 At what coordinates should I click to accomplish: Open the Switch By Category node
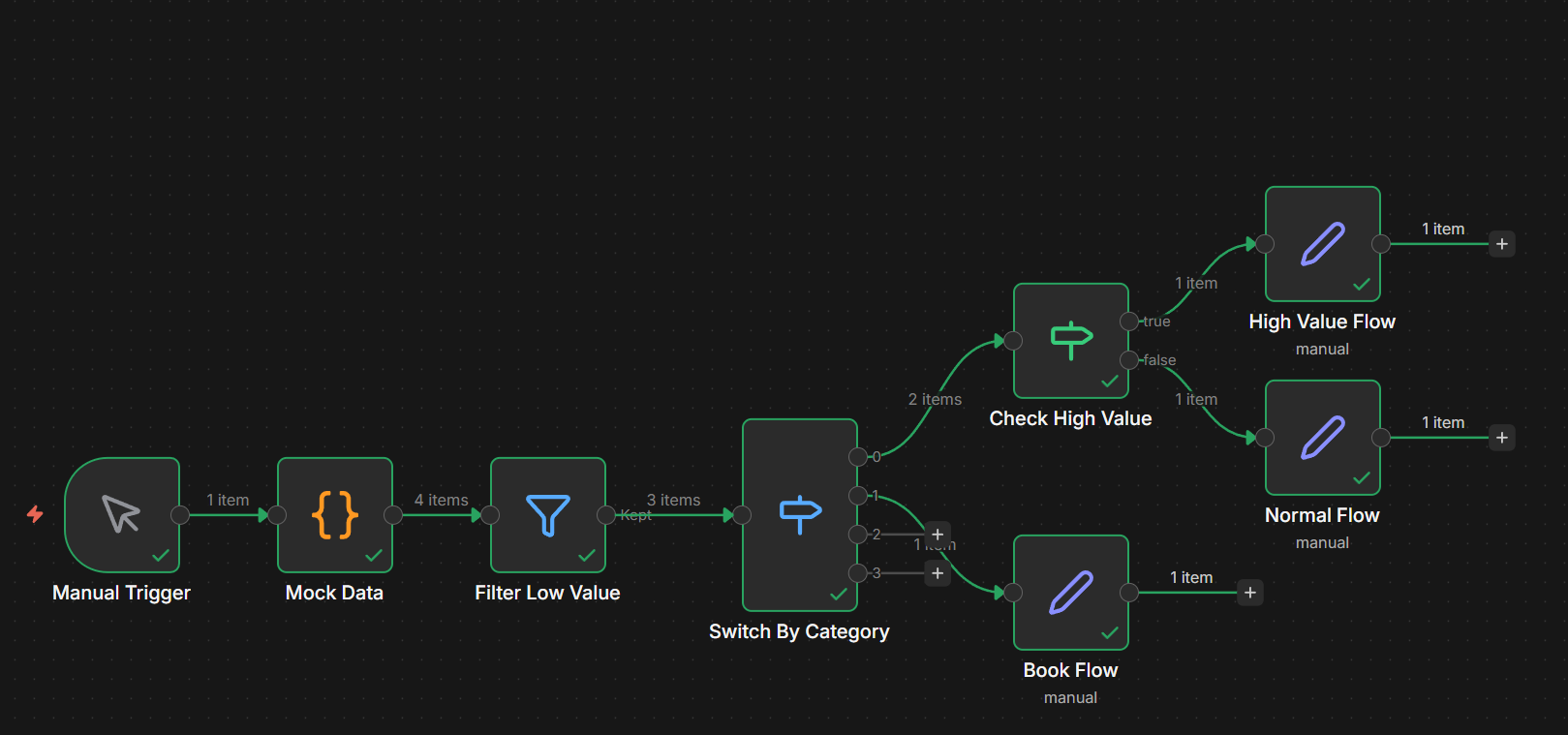(800, 514)
